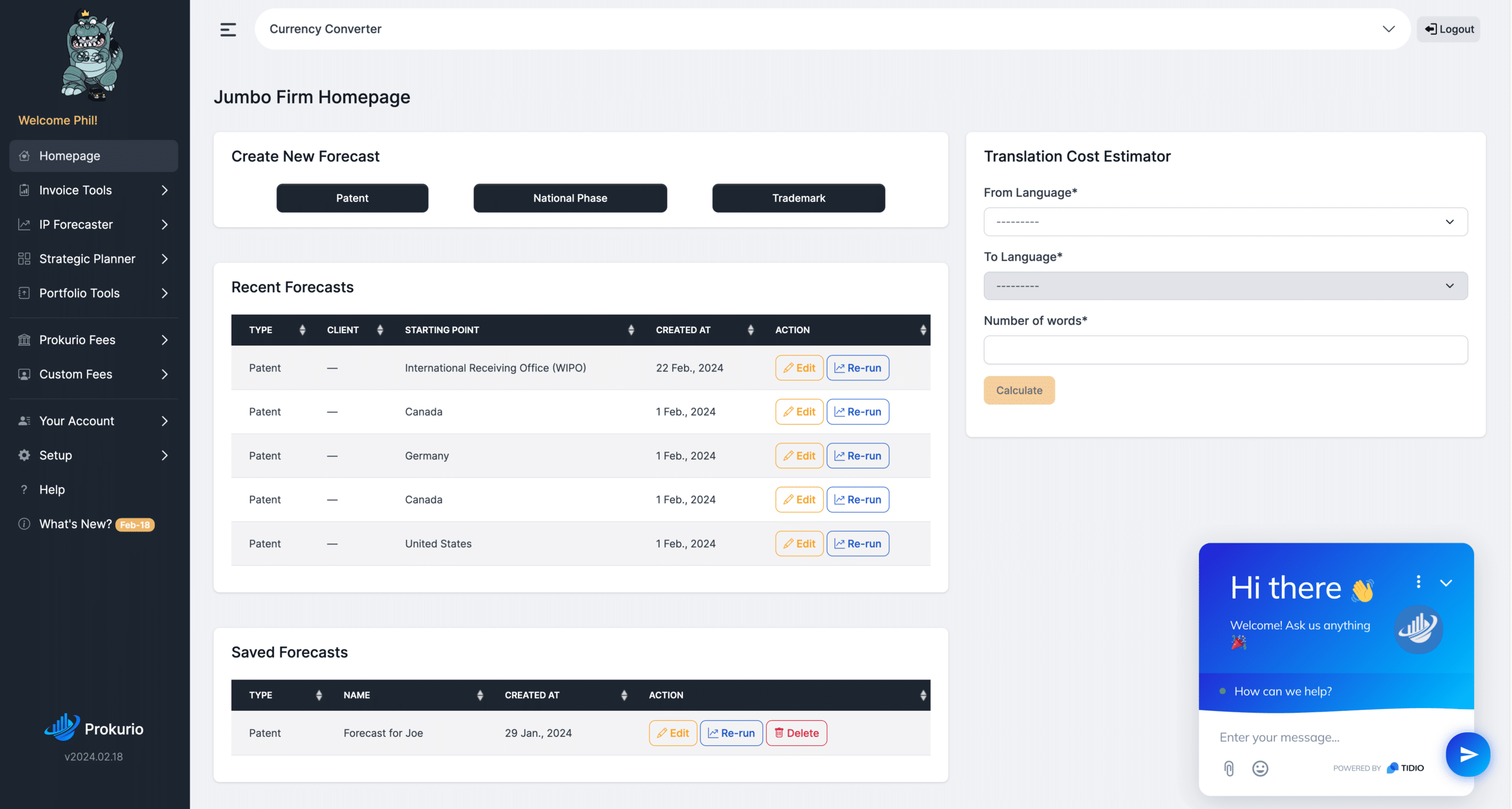The width and height of the screenshot is (1512, 809).
Task: Click the What's New info icon
Action: coord(24,524)
